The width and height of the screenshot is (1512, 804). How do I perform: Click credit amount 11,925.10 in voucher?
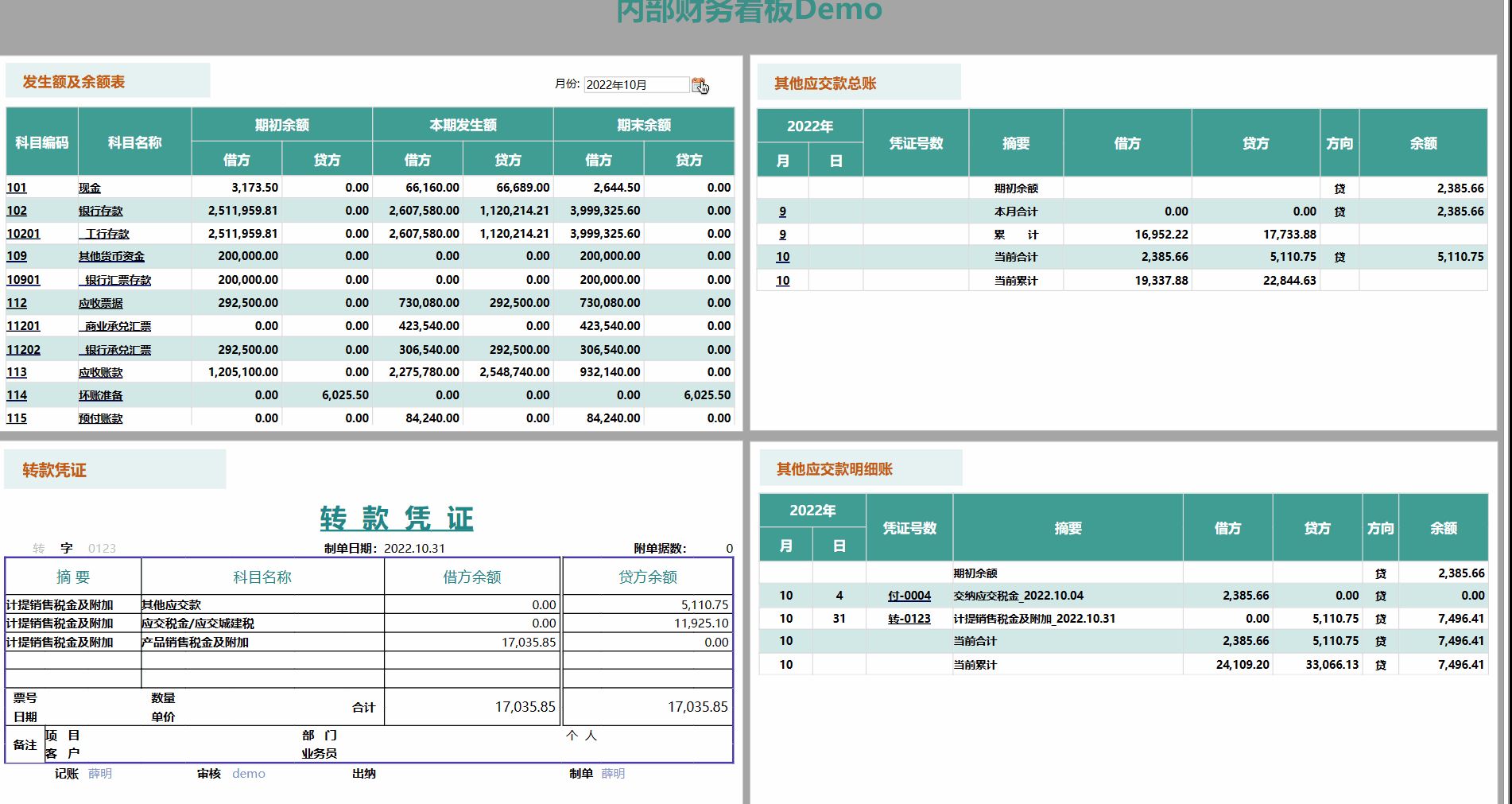pos(701,623)
